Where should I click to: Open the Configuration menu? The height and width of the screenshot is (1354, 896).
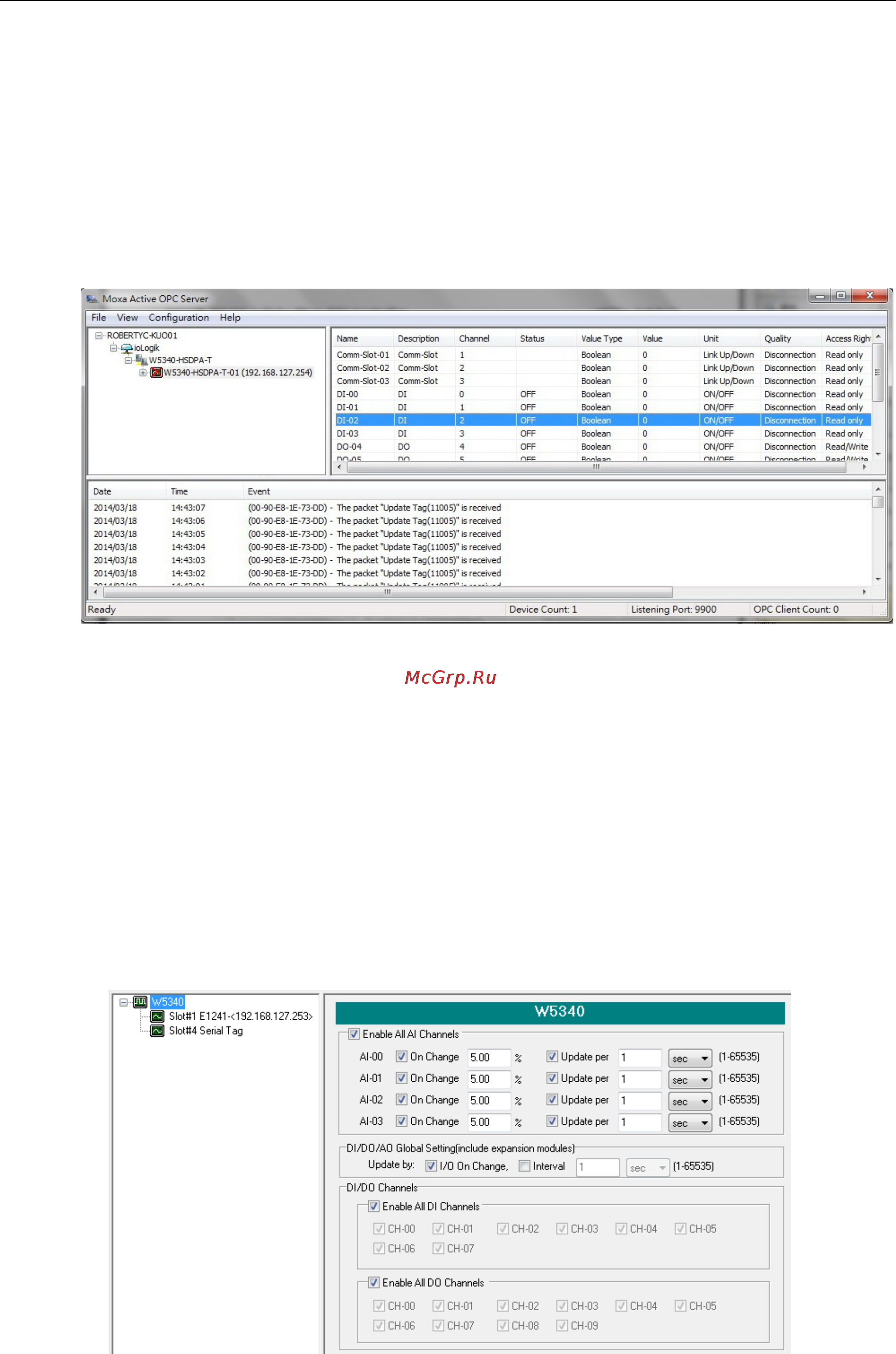pos(179,317)
